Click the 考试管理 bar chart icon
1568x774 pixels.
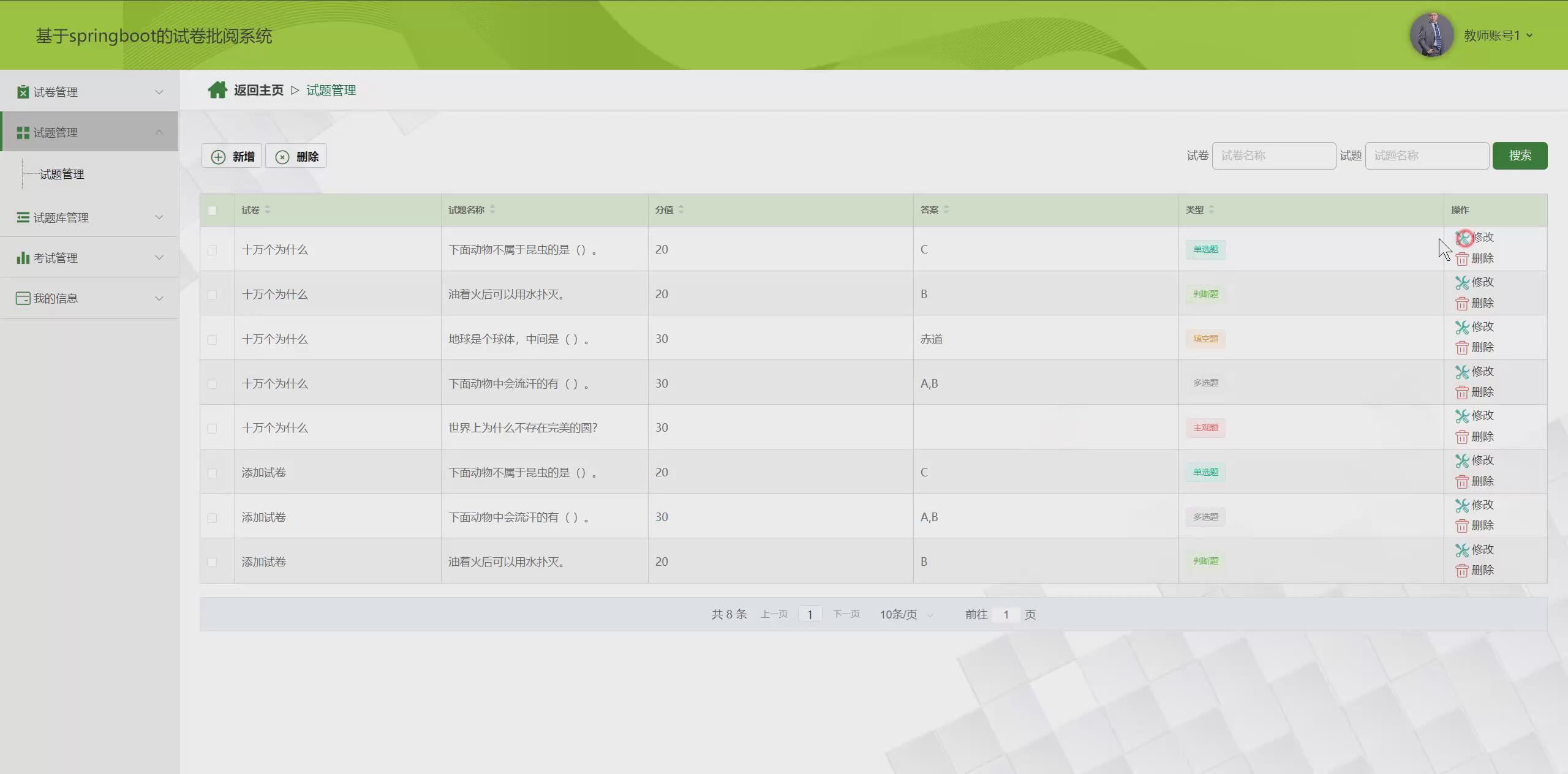tap(23, 258)
